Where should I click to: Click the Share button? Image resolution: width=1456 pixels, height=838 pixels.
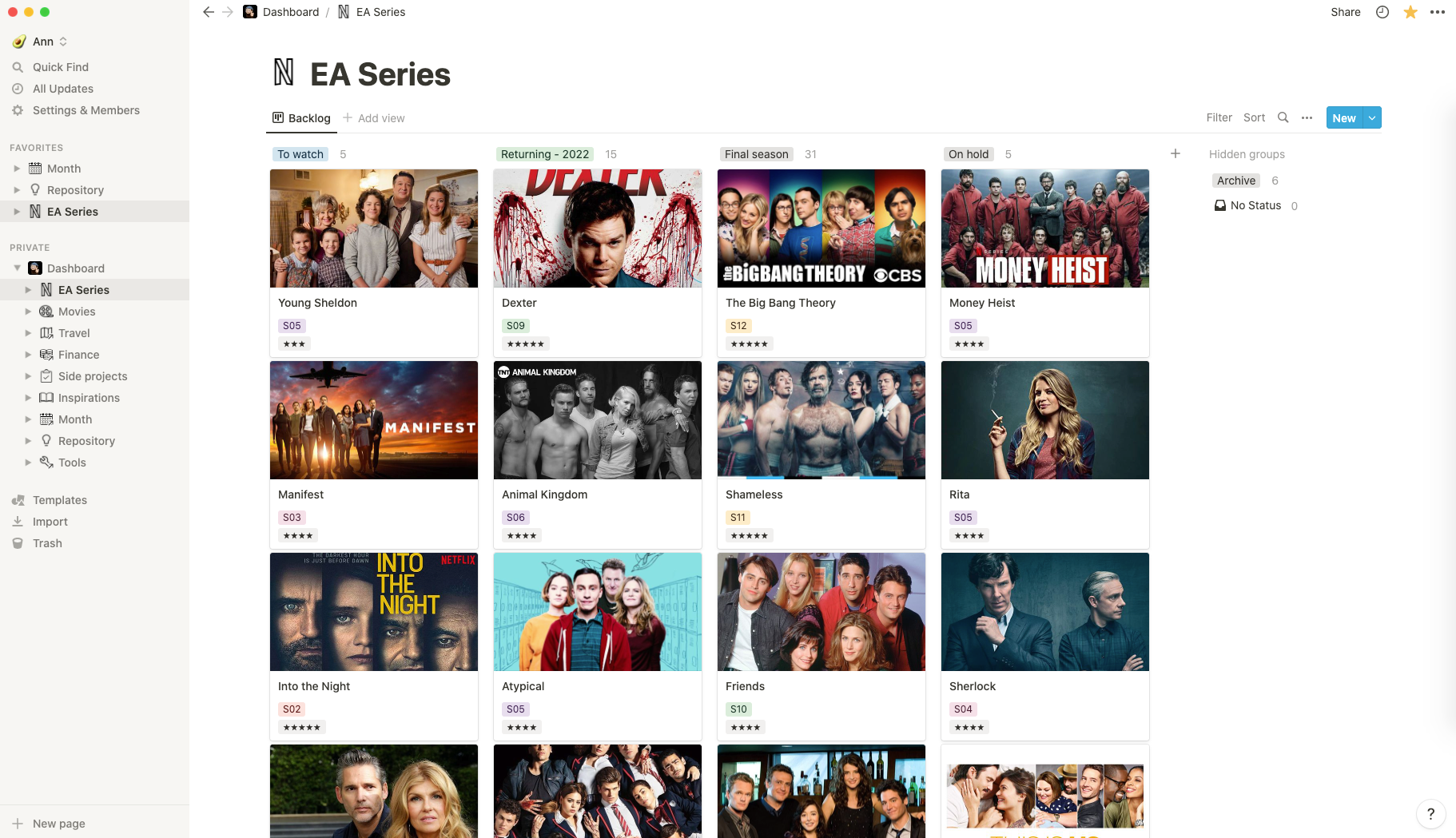(1346, 12)
